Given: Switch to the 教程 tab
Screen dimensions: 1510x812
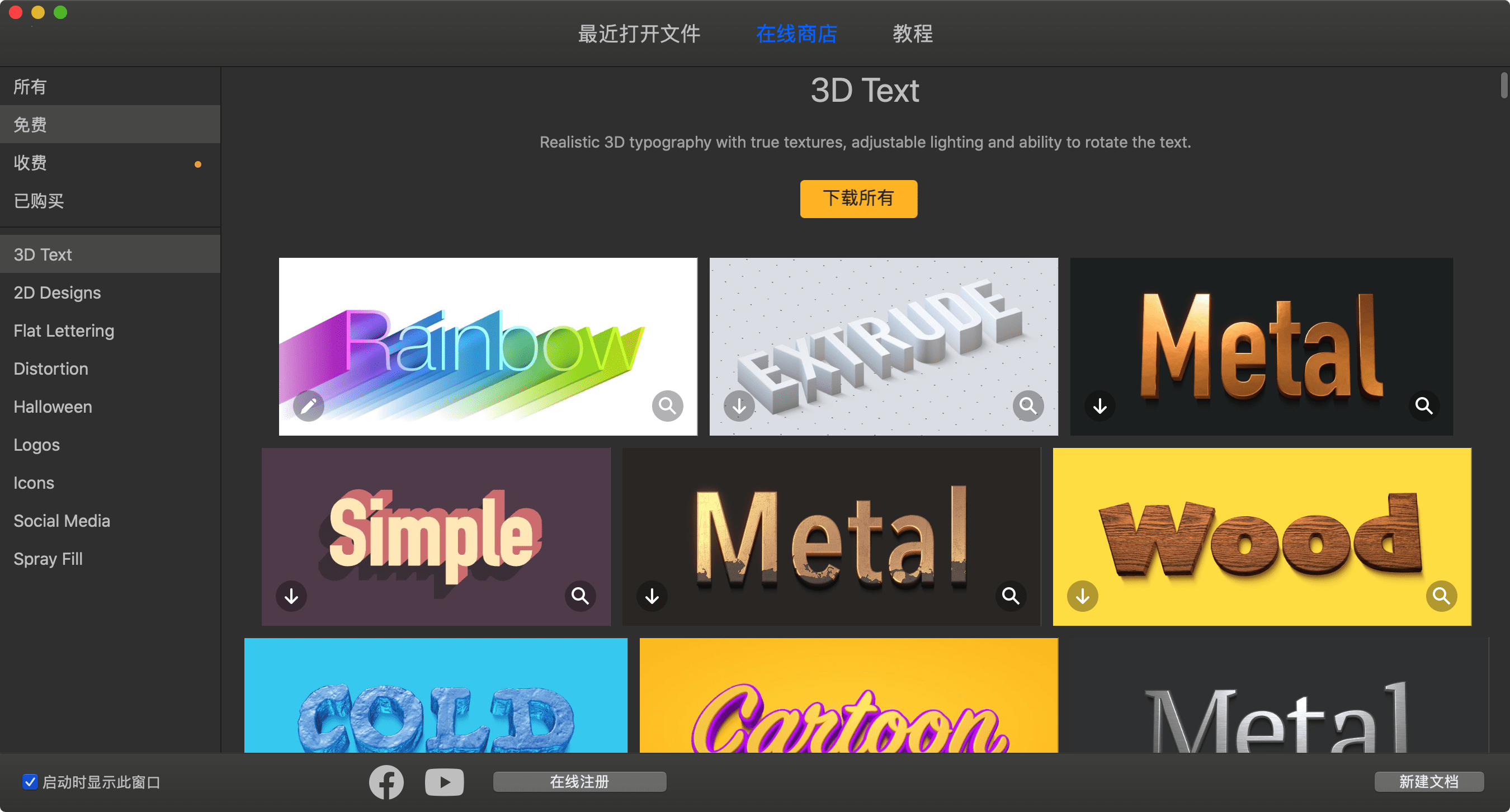Looking at the screenshot, I should pyautogui.click(x=913, y=34).
